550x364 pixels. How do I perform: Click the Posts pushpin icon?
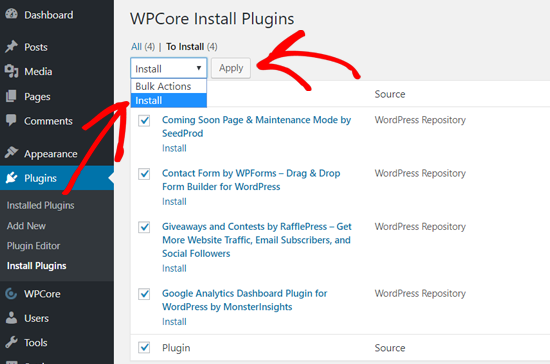tap(11, 47)
